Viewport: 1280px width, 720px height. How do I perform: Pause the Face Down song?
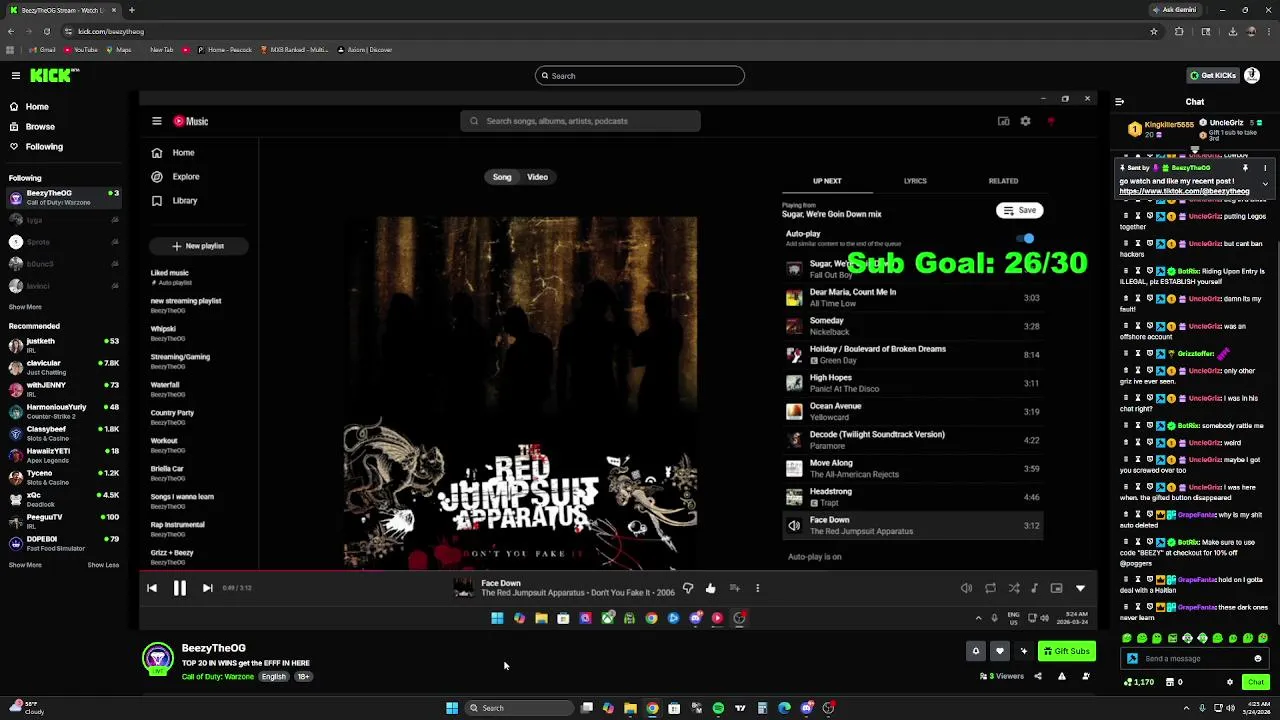[x=180, y=588]
